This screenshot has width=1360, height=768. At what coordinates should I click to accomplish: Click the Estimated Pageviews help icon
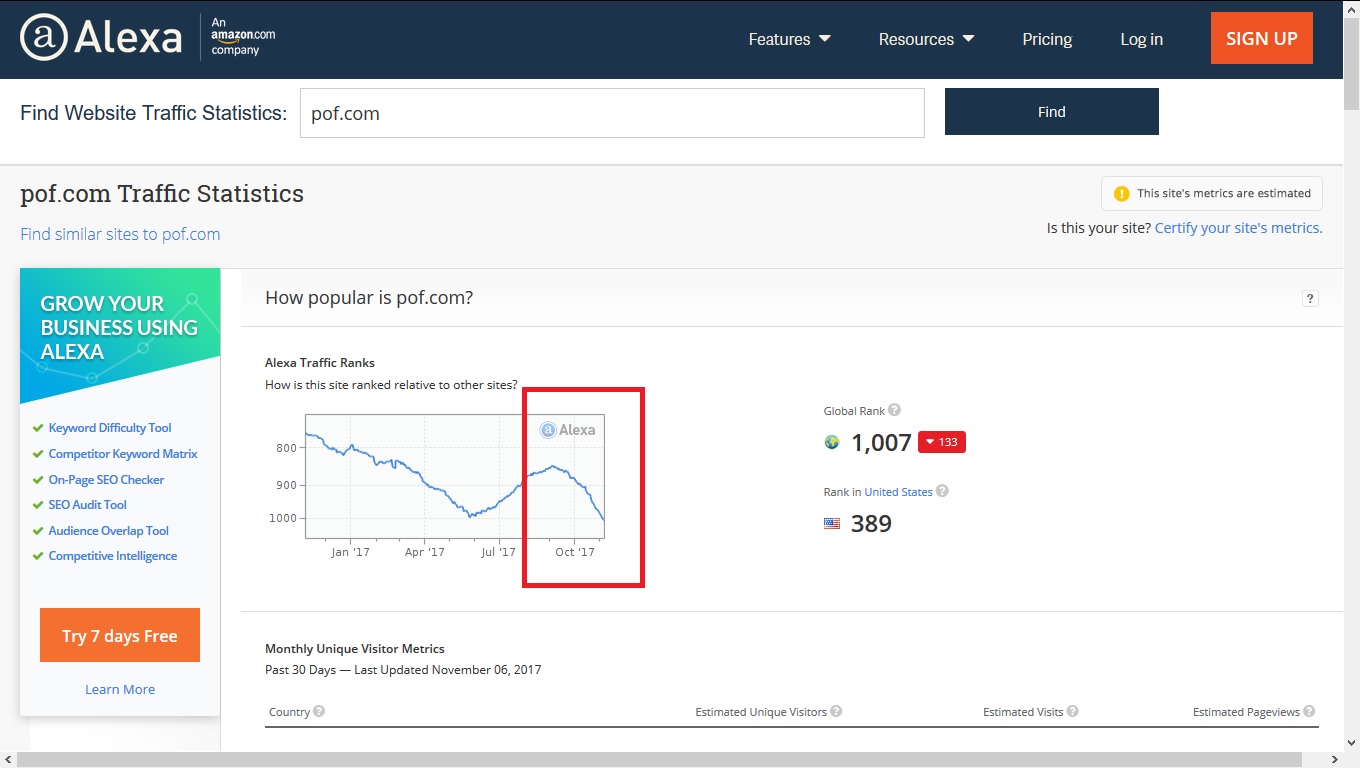pyautogui.click(x=1308, y=711)
